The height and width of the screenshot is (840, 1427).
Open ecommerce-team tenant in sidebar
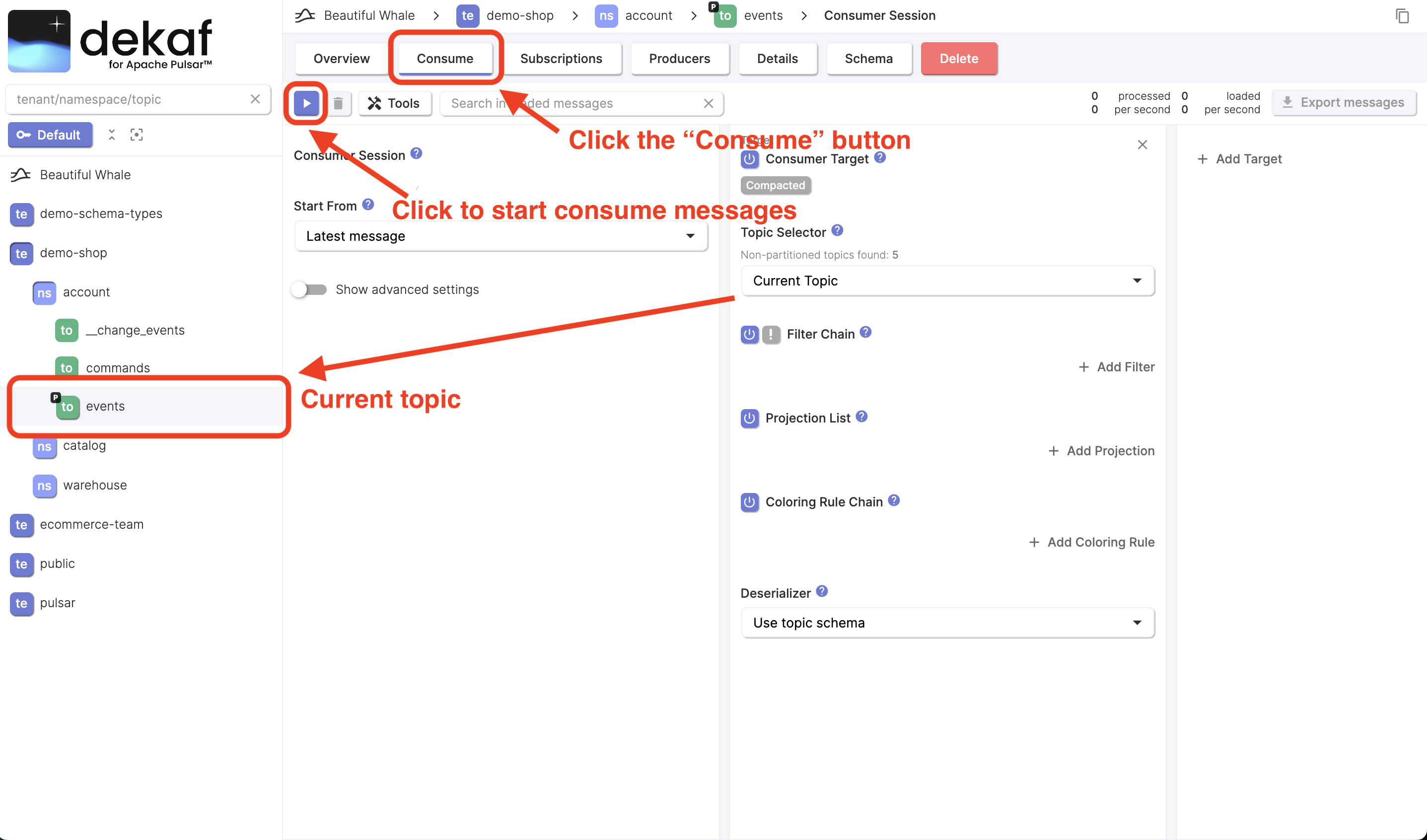click(91, 525)
